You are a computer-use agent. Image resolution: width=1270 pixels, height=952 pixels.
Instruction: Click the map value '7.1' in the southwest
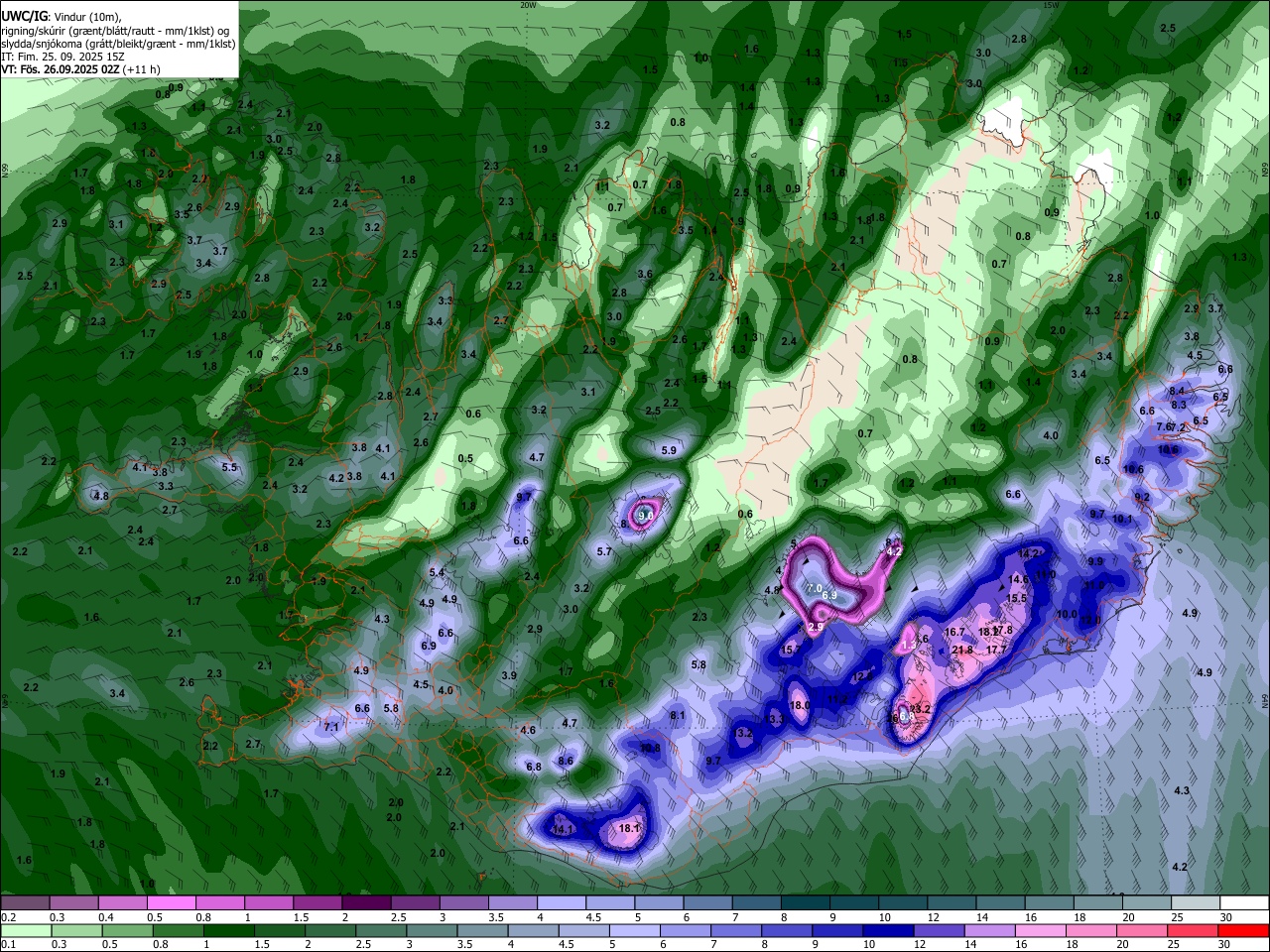click(x=331, y=727)
